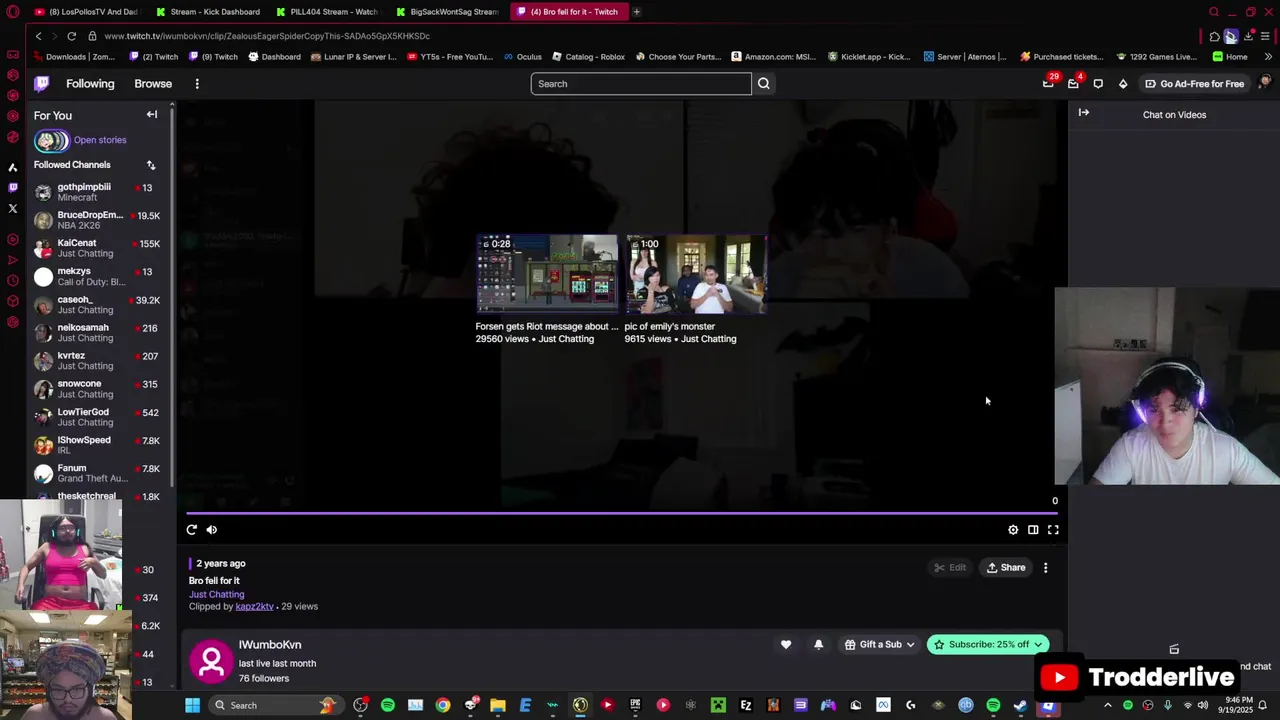The height and width of the screenshot is (720, 1280).
Task: Focus the Twitch search field
Action: click(x=641, y=84)
